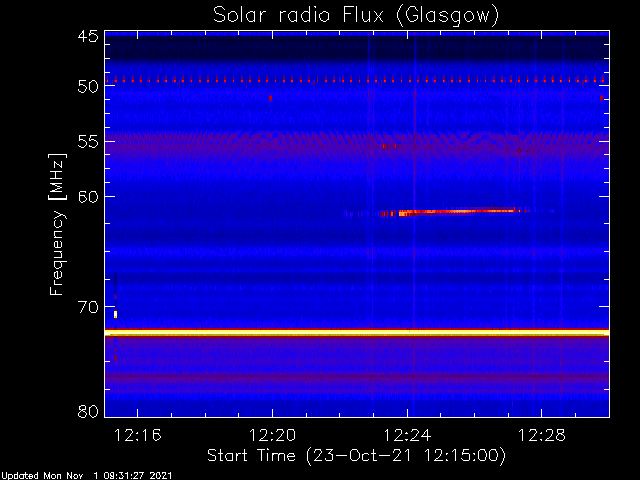
Task: Click the 12:16 time tick label
Action: 138,435
